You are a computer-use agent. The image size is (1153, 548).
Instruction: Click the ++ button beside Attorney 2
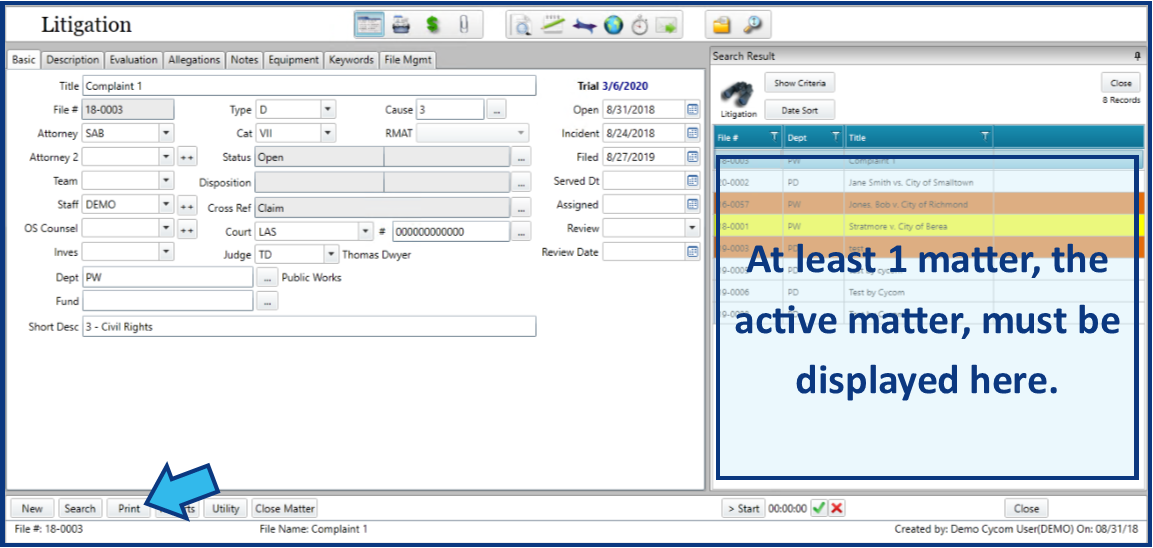point(187,157)
